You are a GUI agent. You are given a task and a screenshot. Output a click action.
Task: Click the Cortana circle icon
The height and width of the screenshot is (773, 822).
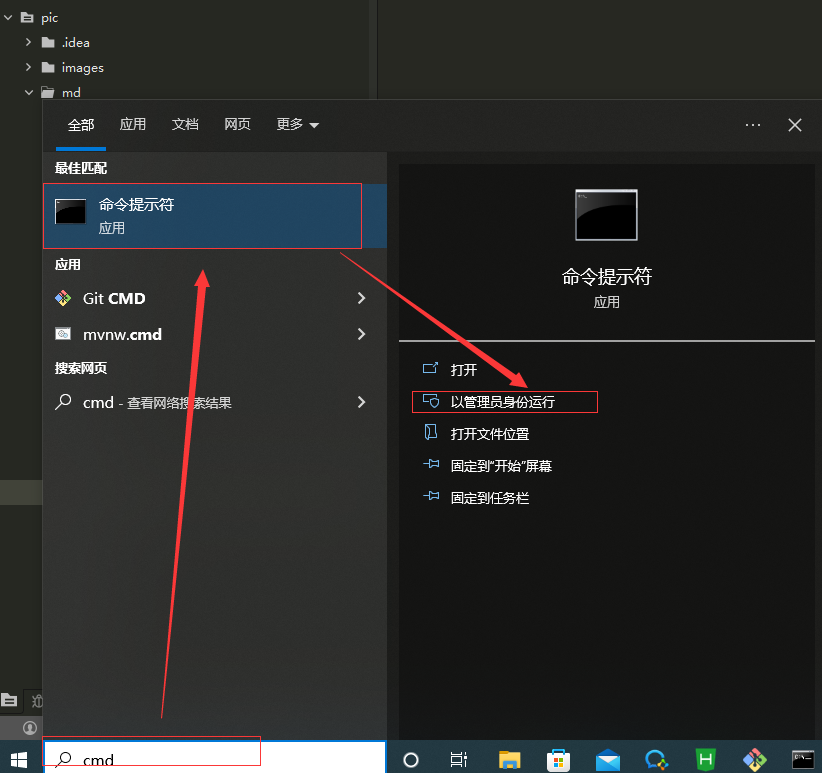pyautogui.click(x=410, y=759)
